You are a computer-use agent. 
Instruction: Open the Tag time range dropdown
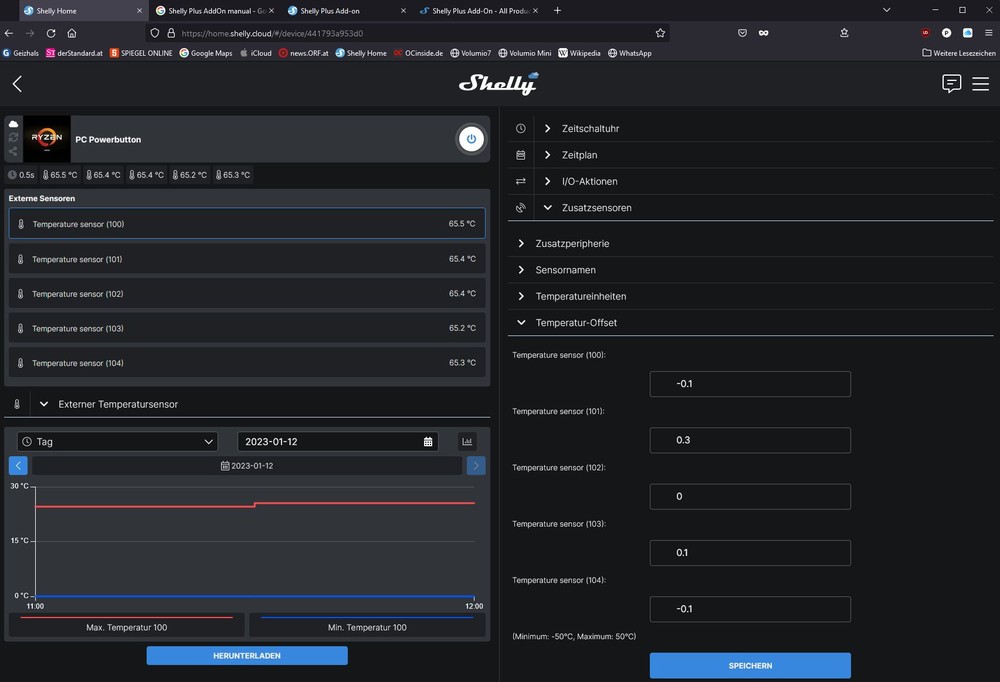117,441
